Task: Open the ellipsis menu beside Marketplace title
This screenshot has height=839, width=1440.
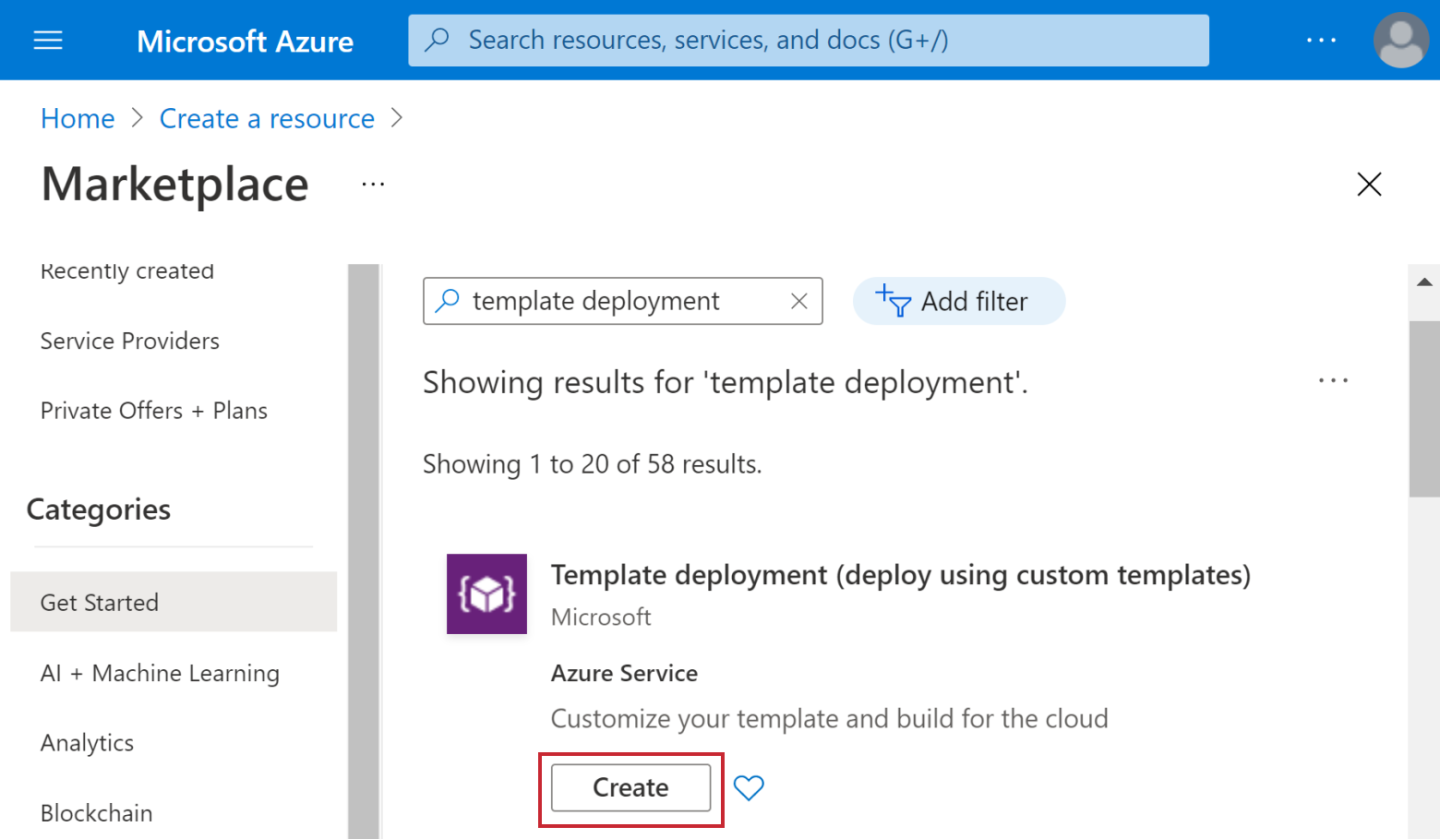Action: point(372,184)
